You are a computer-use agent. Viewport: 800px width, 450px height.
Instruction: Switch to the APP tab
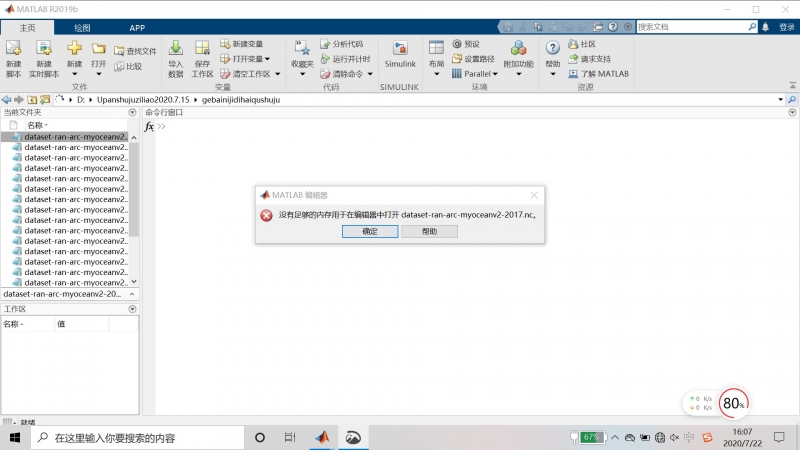coord(137,28)
